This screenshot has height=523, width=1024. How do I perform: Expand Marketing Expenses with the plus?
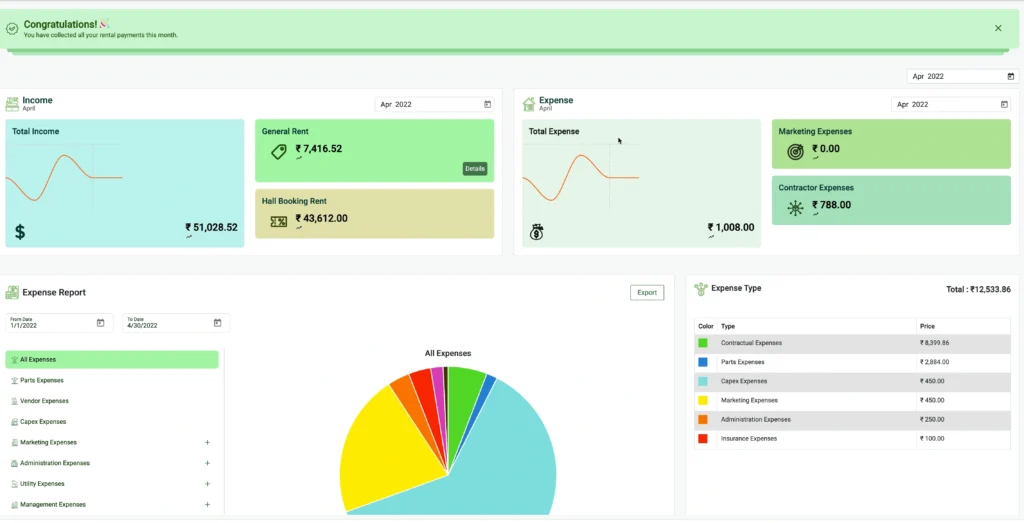pos(207,443)
